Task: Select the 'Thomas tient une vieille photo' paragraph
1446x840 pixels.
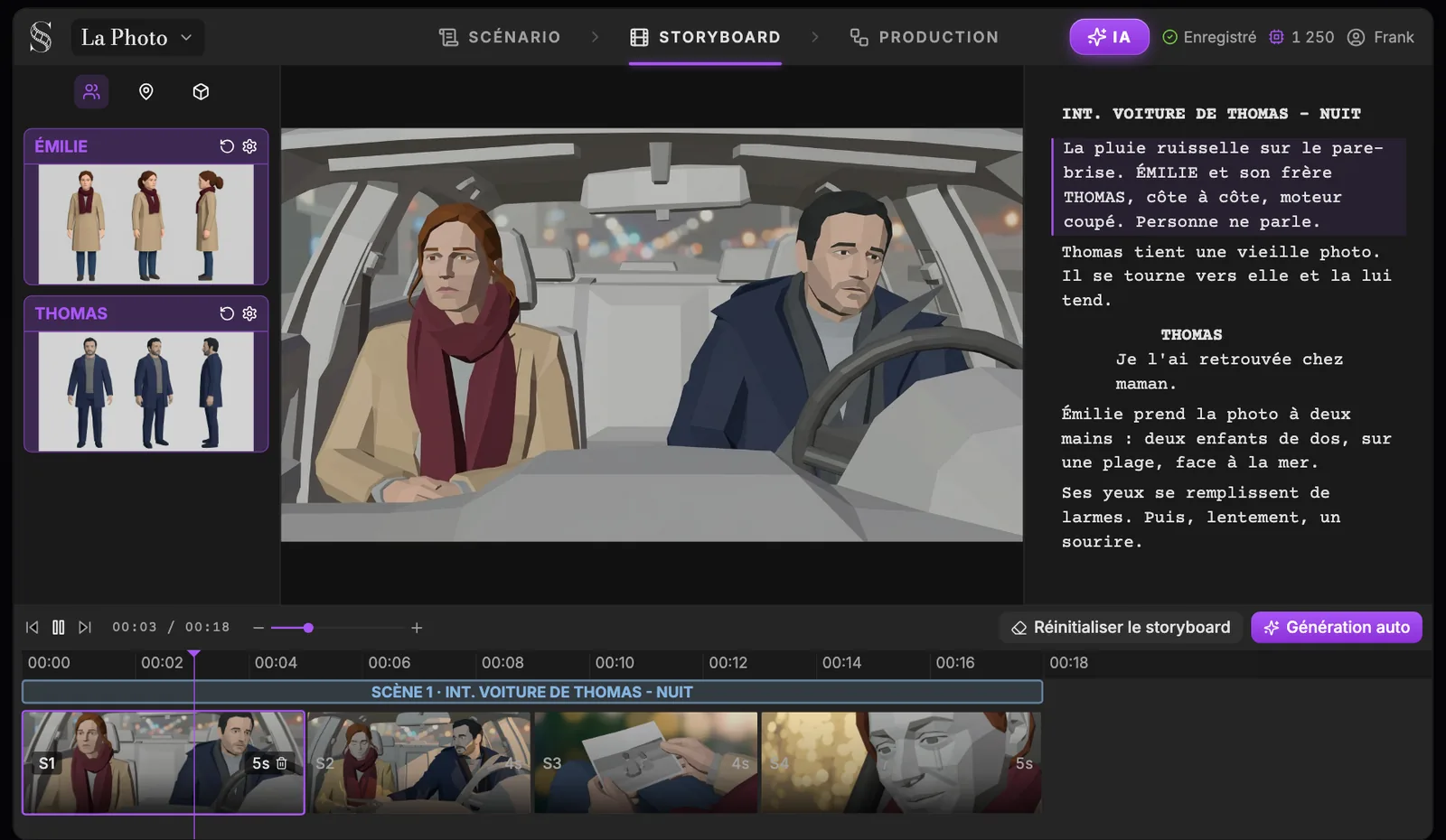Action: 1227,276
